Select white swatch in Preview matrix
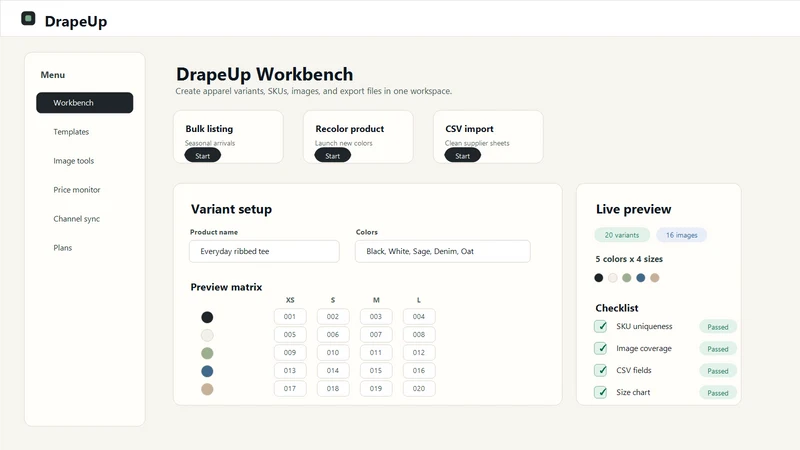The image size is (800, 450). pos(207,335)
